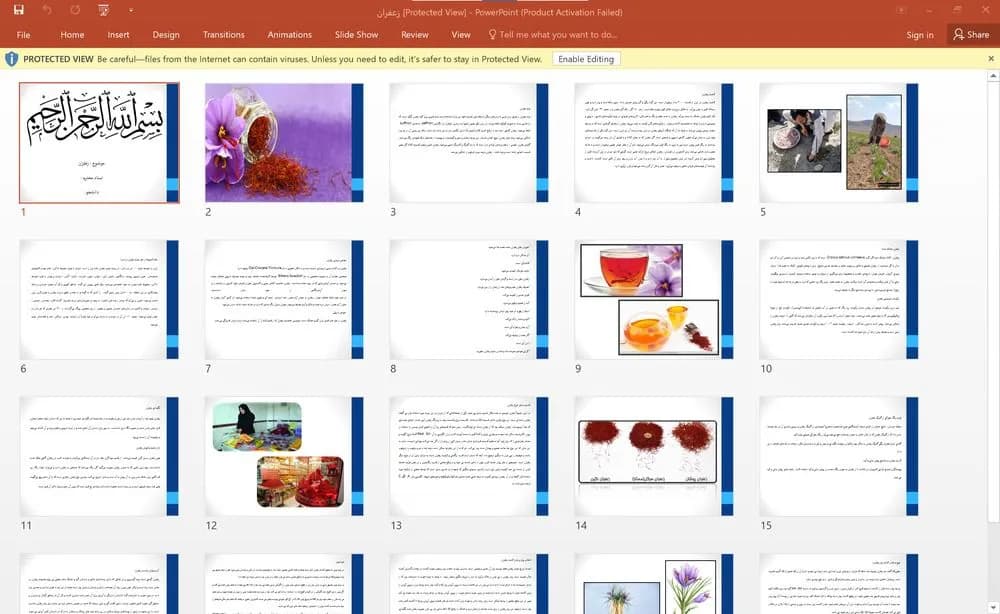Open Ribbon Display Options in the title bar
1000x614 pixels.
tap(901, 10)
